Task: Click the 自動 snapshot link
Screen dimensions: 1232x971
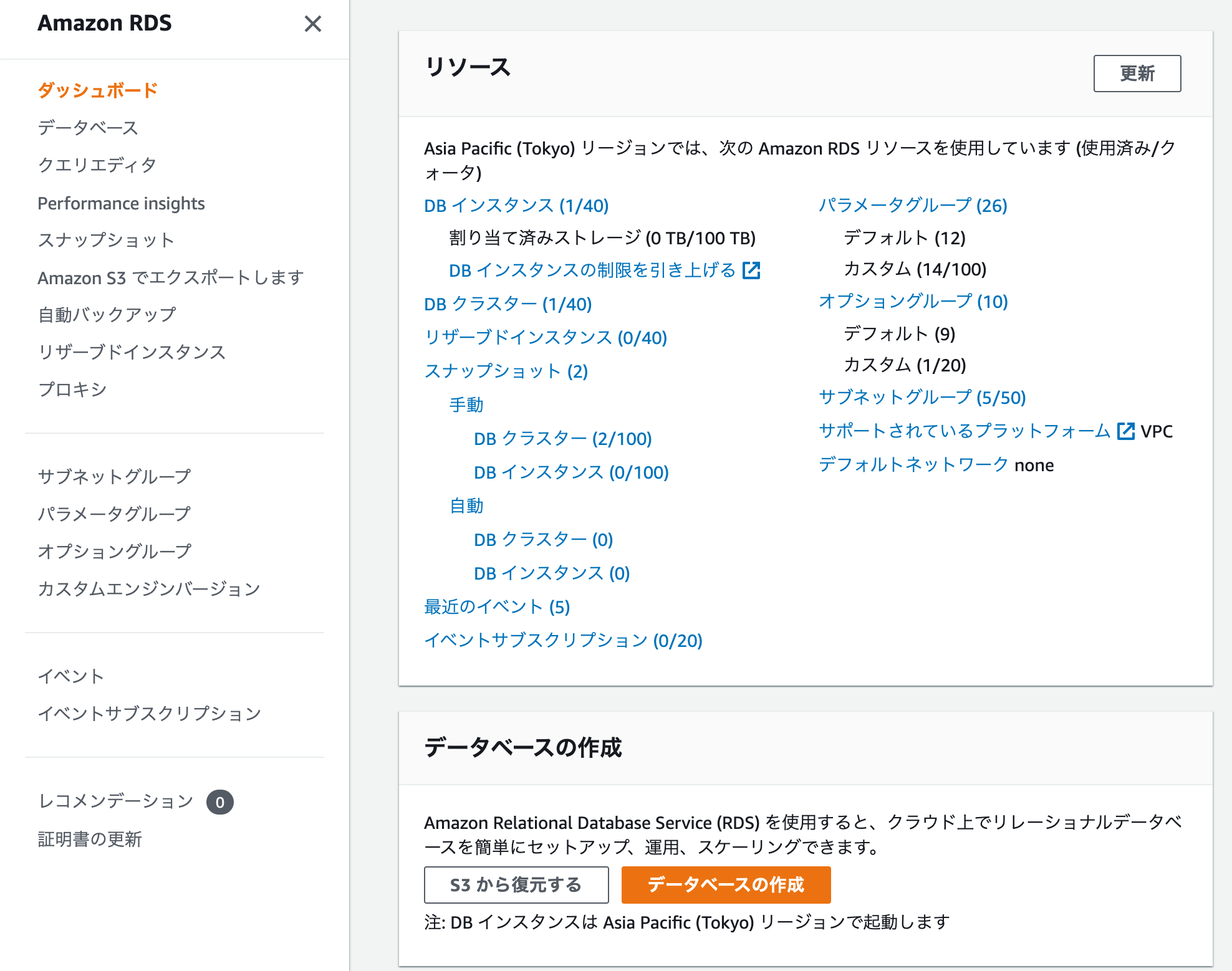Action: [466, 506]
